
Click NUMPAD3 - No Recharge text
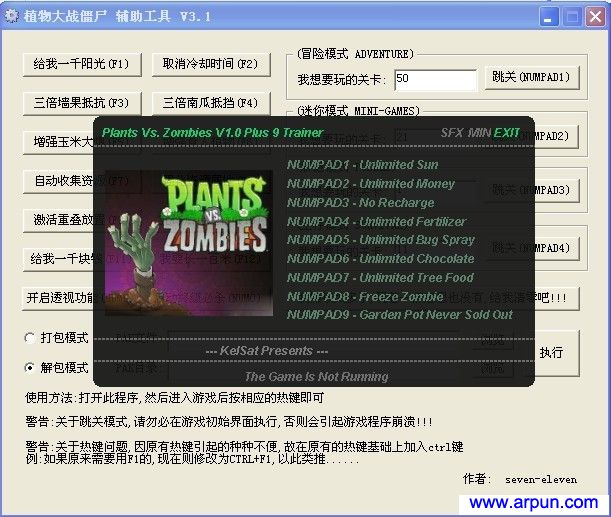(x=361, y=203)
